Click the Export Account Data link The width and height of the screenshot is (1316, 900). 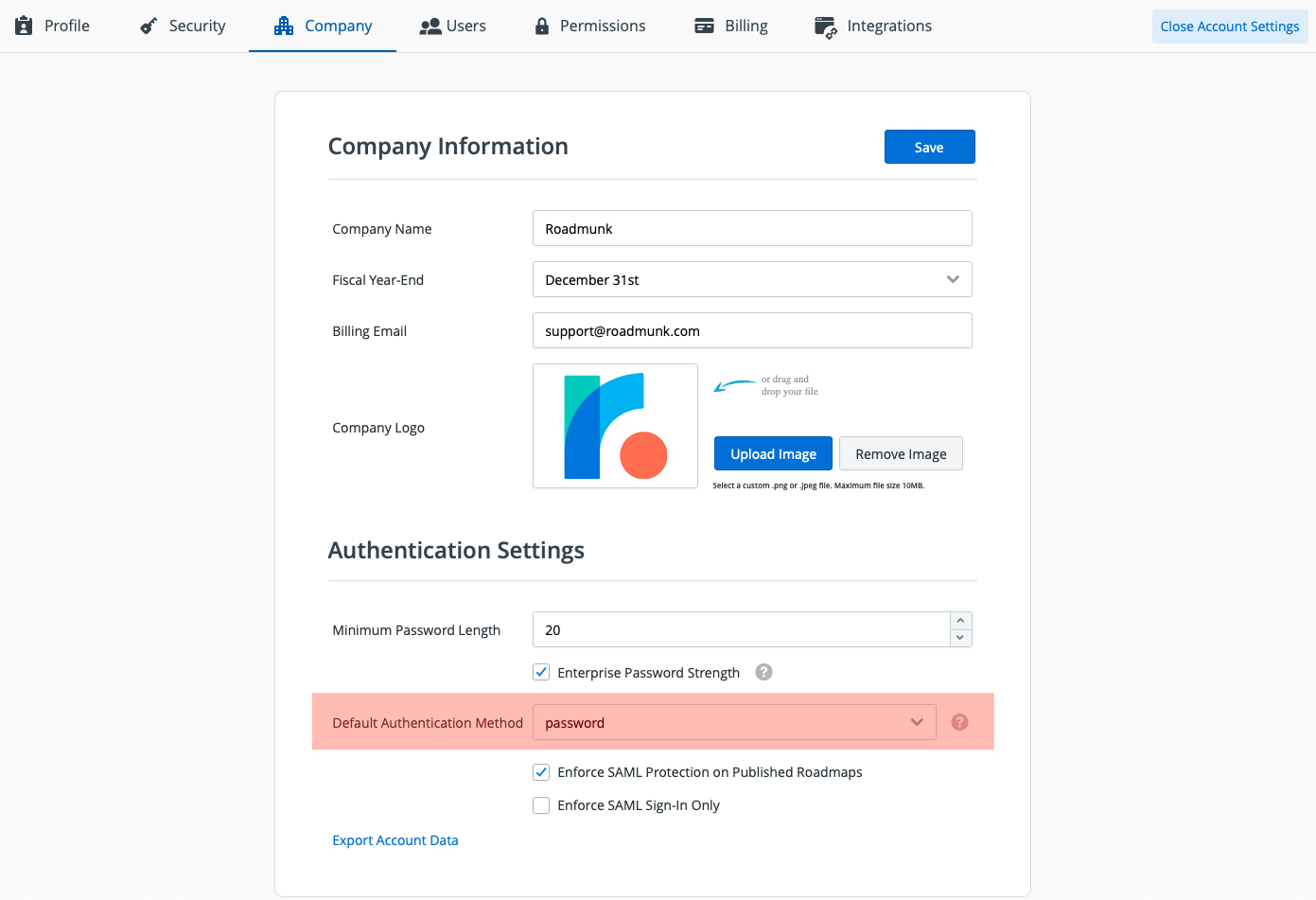[x=395, y=840]
